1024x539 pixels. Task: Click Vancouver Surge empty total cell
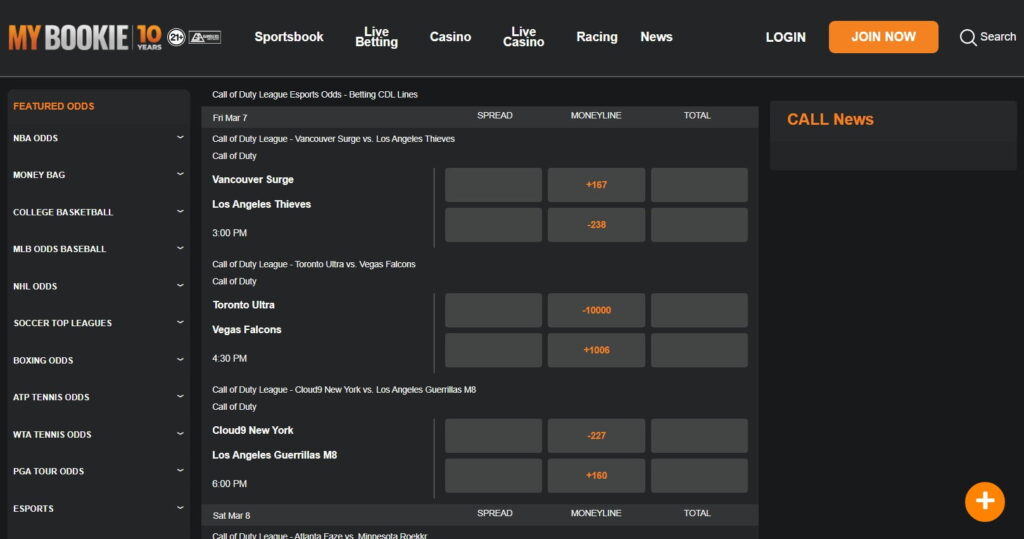699,185
